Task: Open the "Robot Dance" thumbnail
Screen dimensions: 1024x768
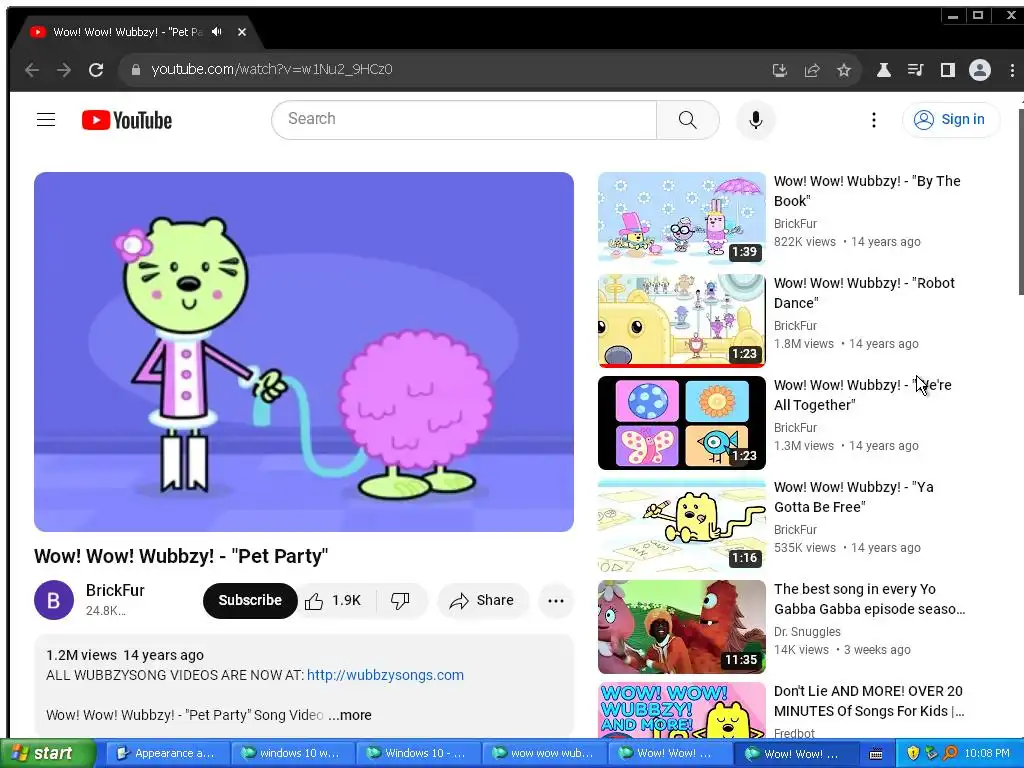Action: tap(682, 320)
